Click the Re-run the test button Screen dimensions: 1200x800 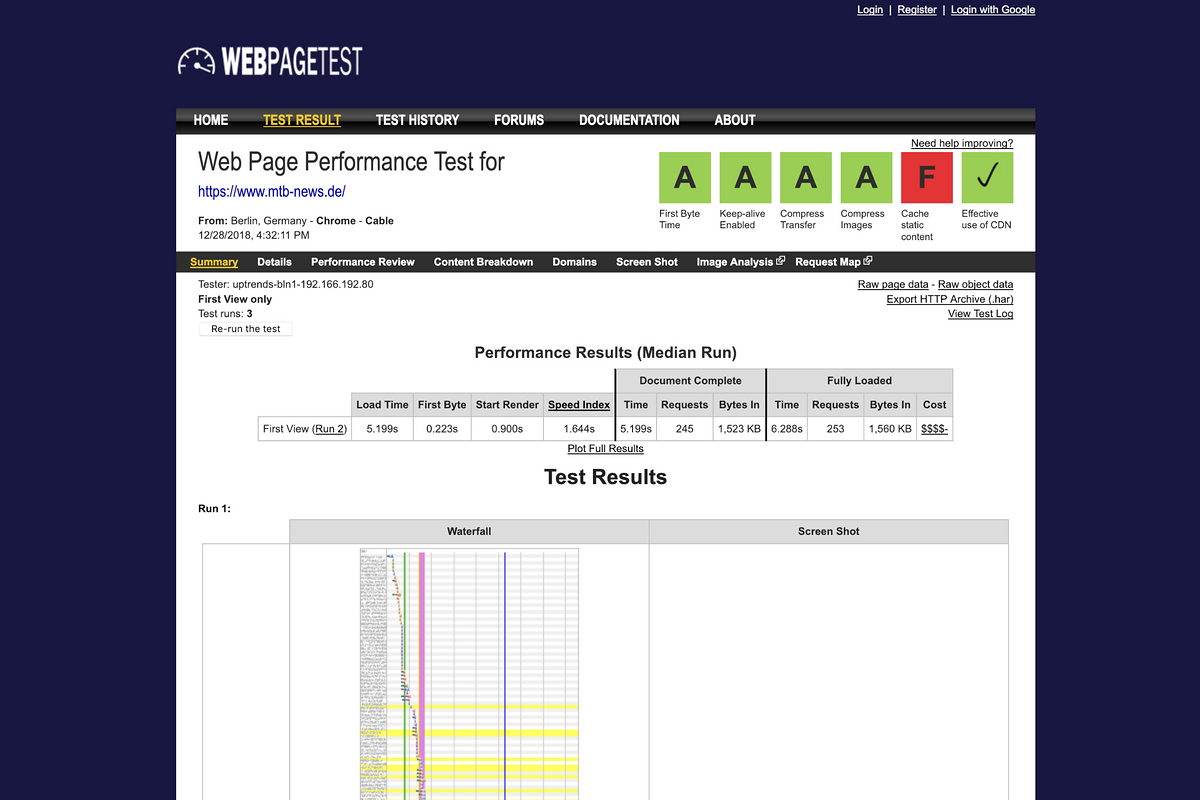[x=246, y=329]
